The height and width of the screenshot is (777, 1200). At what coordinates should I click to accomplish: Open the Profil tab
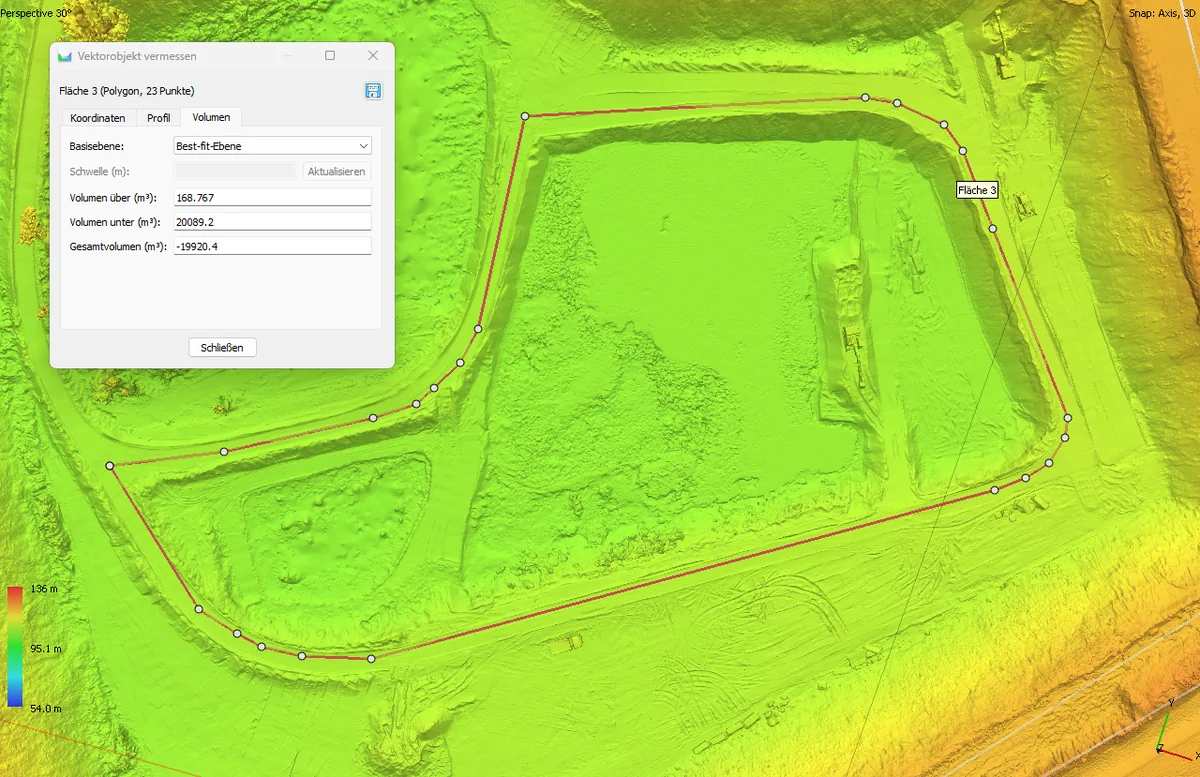(x=158, y=118)
